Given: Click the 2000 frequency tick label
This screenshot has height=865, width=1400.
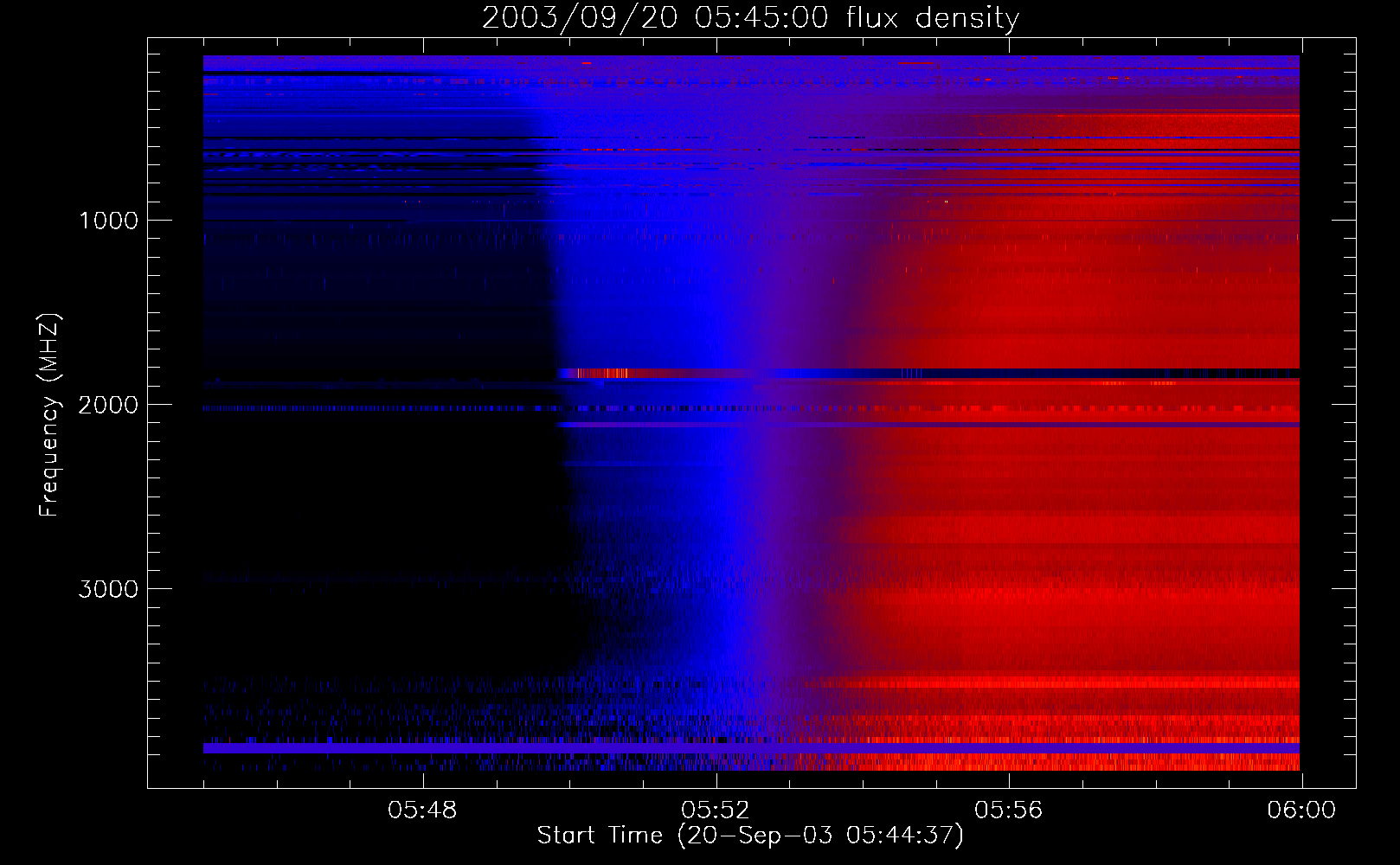Looking at the screenshot, I should point(108,405).
